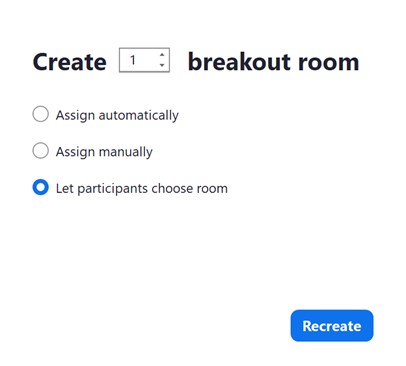Click the "Let participants choose room" label
The image size is (406, 366).
point(142,189)
